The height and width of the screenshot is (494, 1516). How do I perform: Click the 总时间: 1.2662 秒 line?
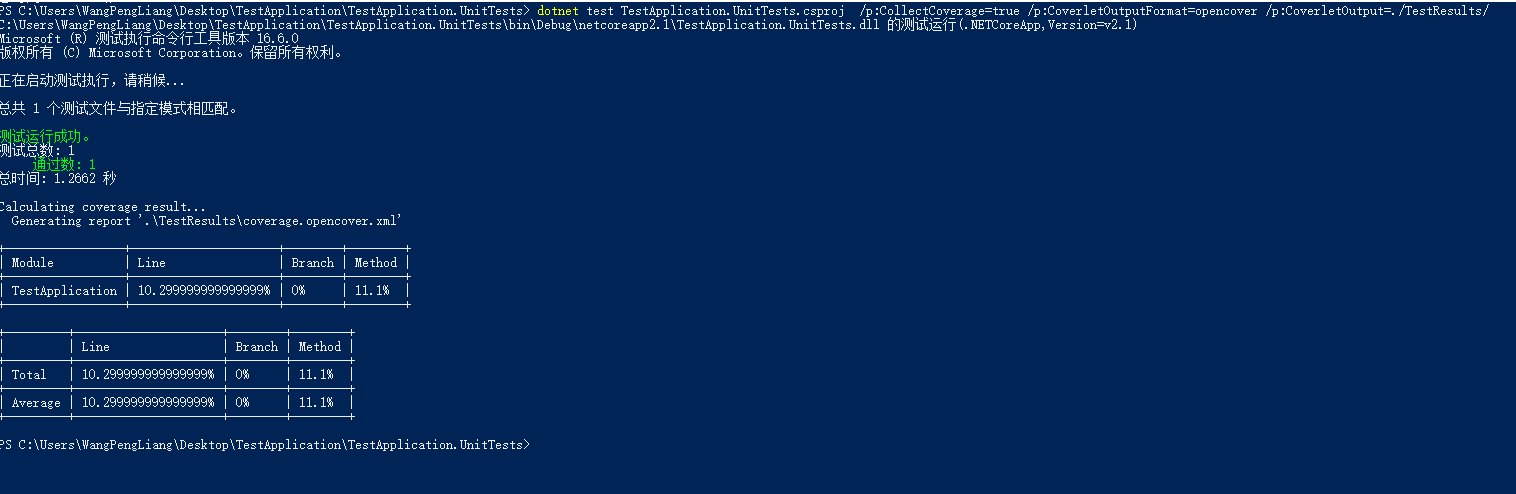click(x=58, y=178)
